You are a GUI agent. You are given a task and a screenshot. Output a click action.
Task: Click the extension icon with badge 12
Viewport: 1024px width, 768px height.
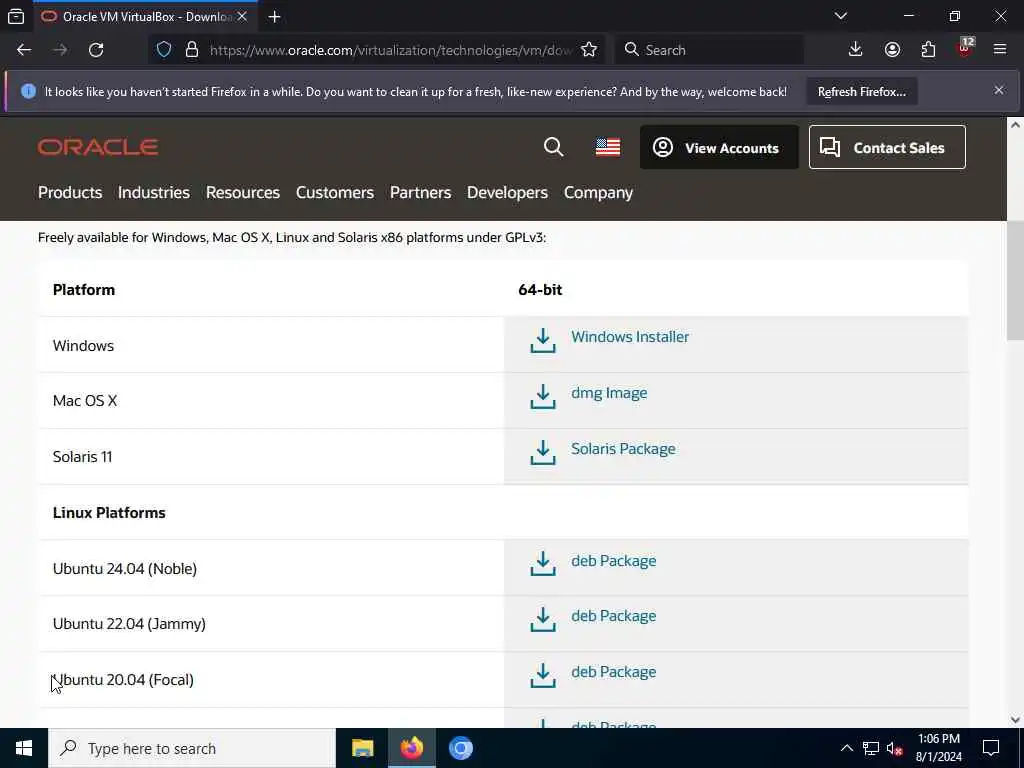click(x=965, y=49)
